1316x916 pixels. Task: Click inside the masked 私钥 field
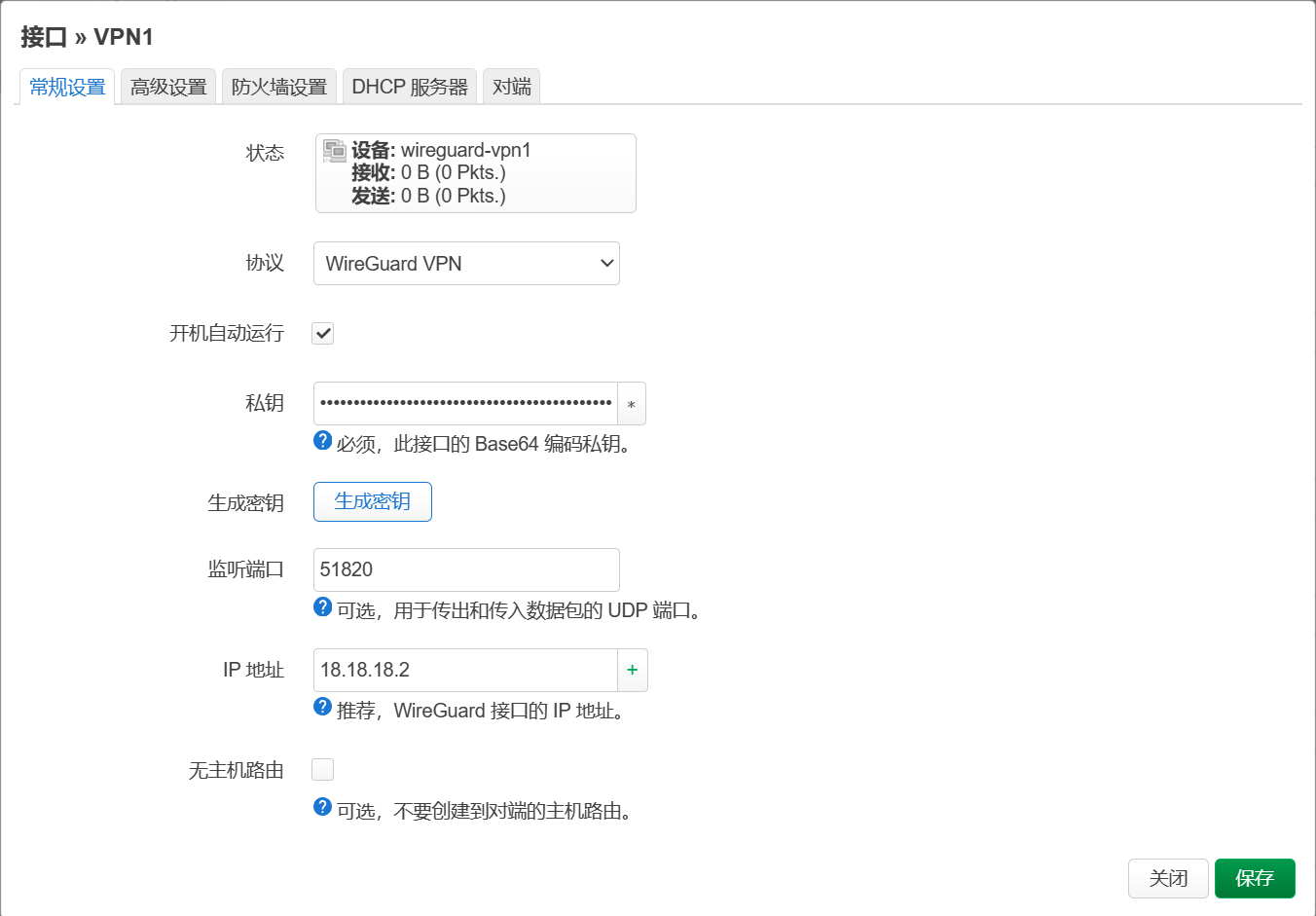465,404
